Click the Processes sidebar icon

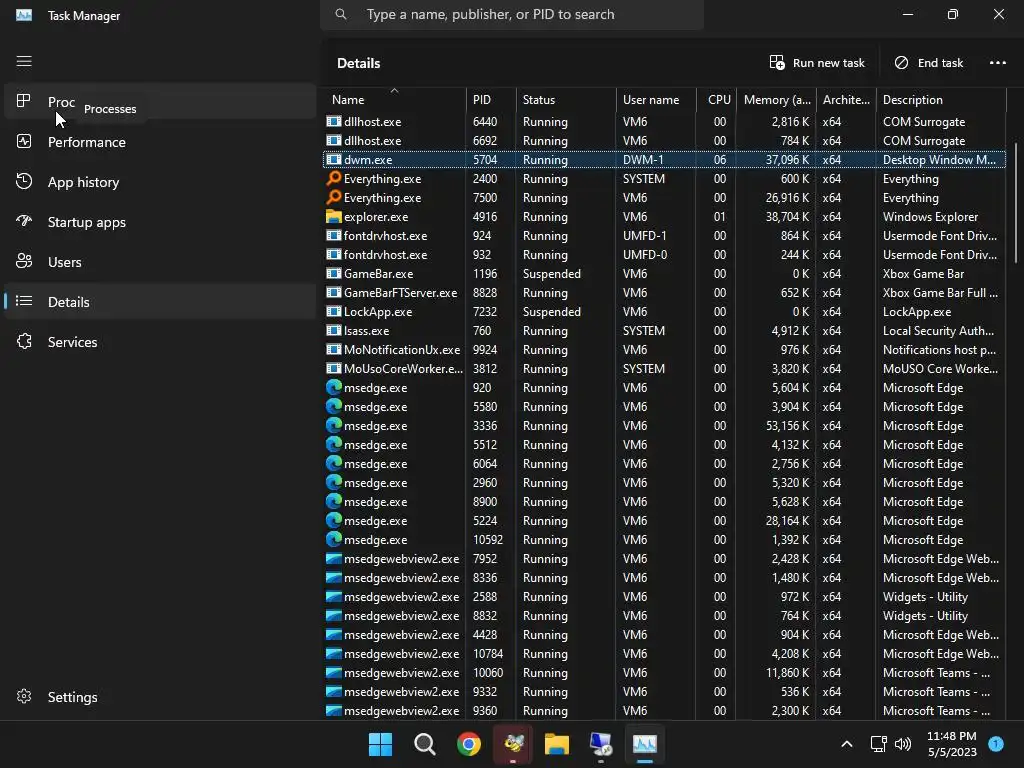pyautogui.click(x=24, y=101)
